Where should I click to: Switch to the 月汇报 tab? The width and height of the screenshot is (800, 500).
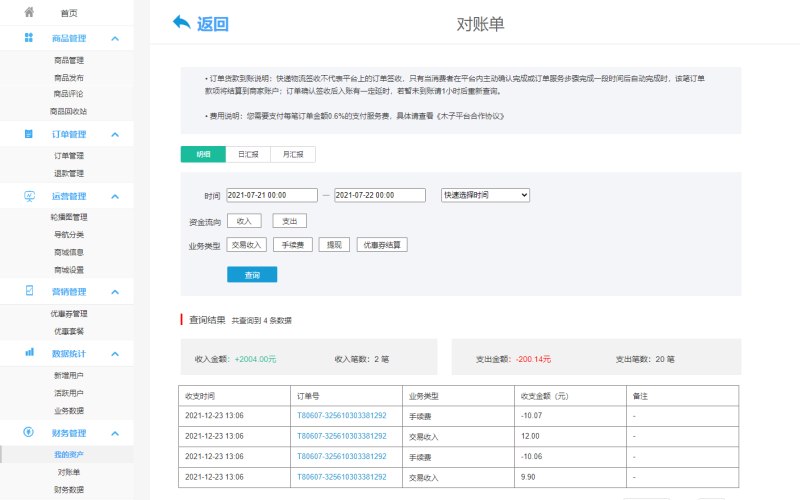(293, 154)
